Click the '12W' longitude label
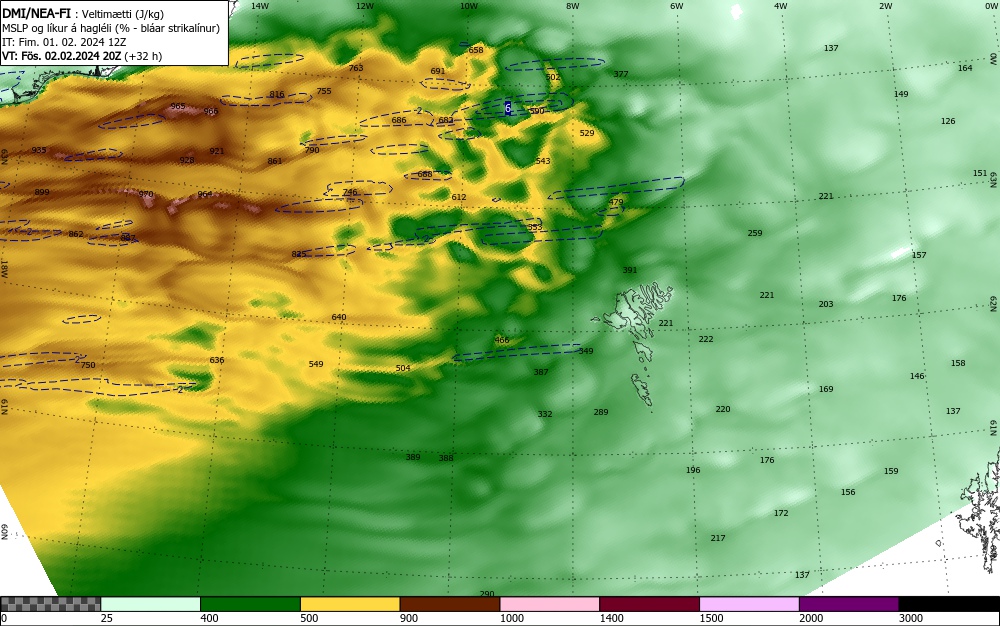1000x626 pixels. pos(364,6)
